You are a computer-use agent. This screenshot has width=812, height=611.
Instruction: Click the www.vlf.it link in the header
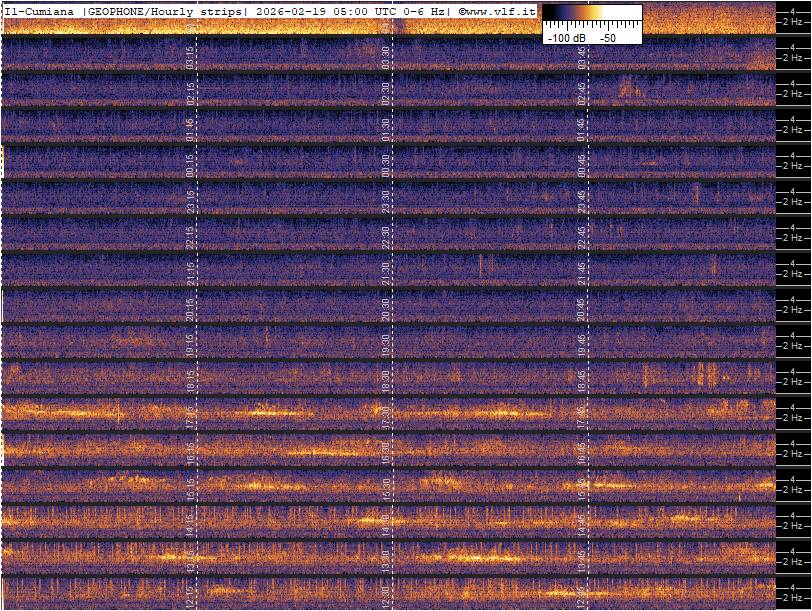[x=501, y=10]
